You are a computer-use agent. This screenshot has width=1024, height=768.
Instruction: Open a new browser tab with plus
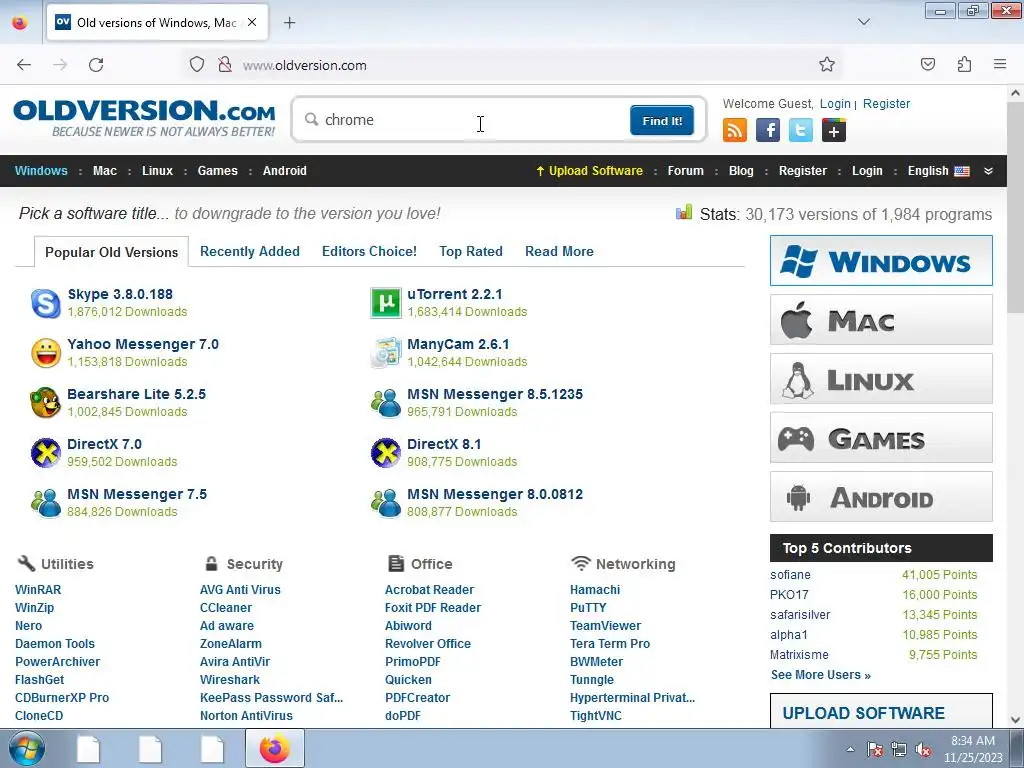[289, 22]
